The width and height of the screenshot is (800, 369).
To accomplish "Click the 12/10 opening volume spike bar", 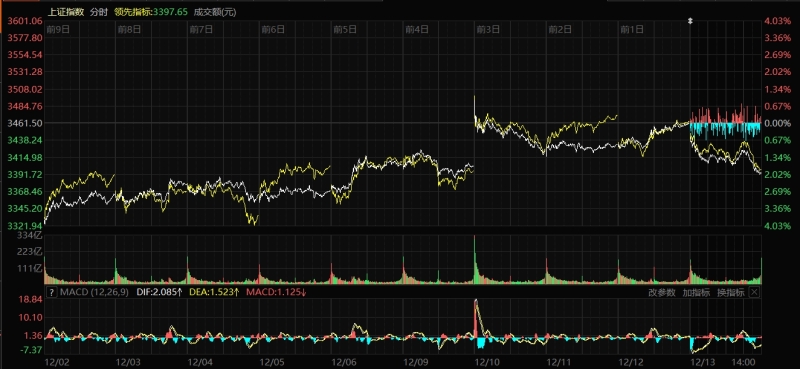I will tap(475, 259).
